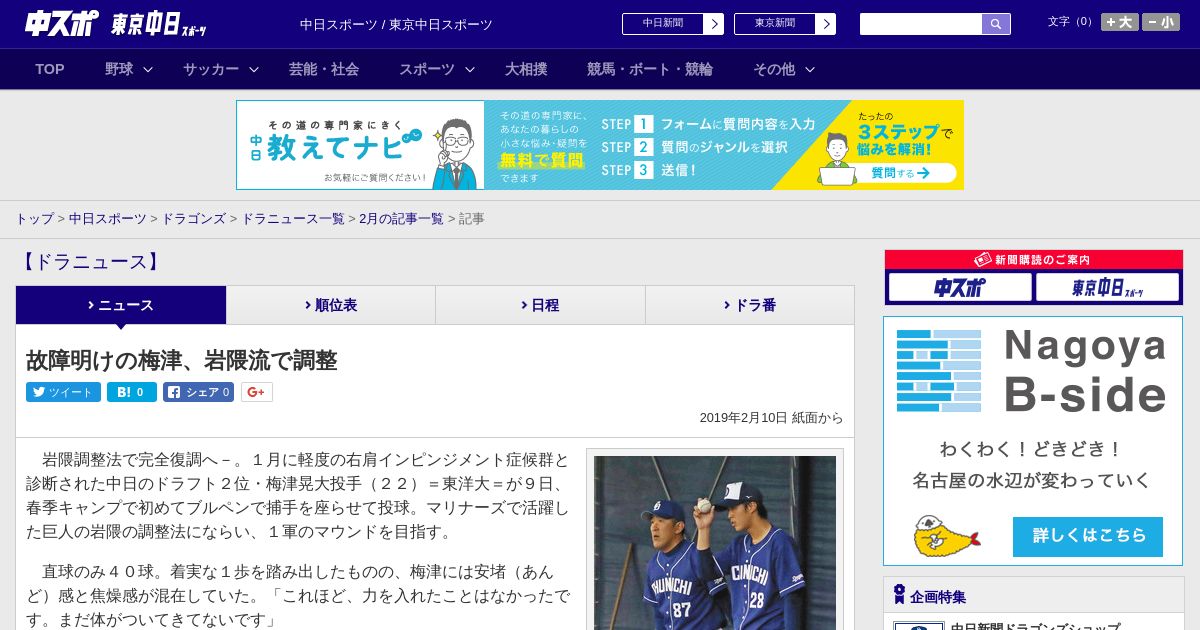
Task: Focus the header search input field
Action: 921,24
